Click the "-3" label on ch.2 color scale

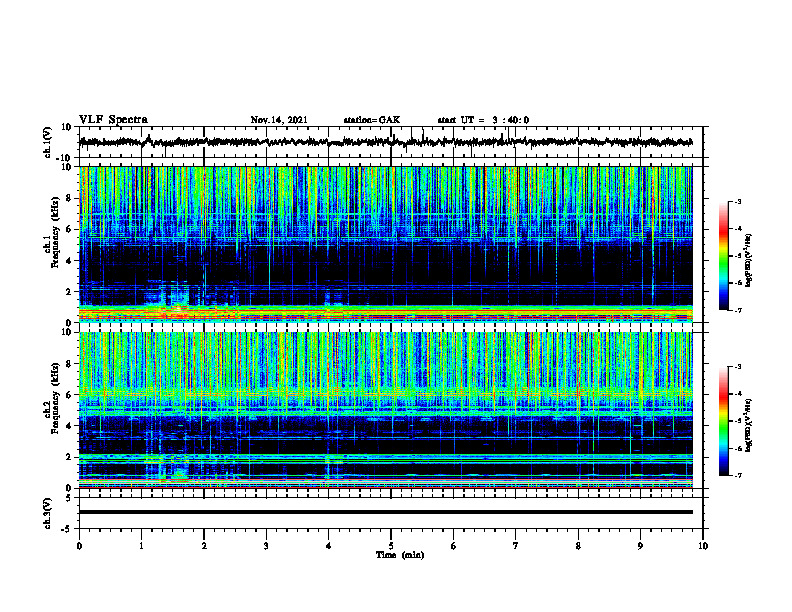[737, 367]
